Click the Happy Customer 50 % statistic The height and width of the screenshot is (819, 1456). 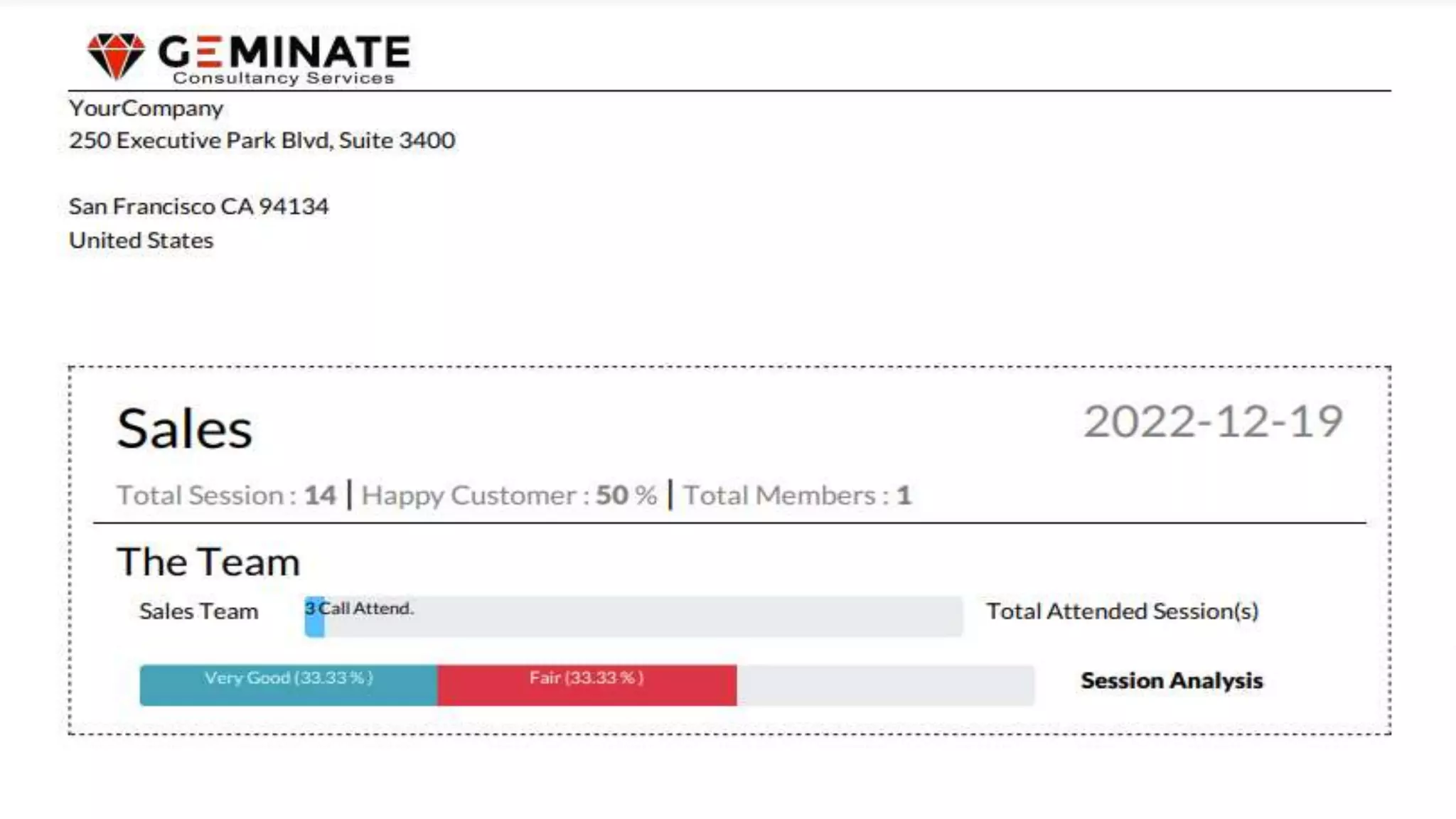pyautogui.click(x=509, y=495)
